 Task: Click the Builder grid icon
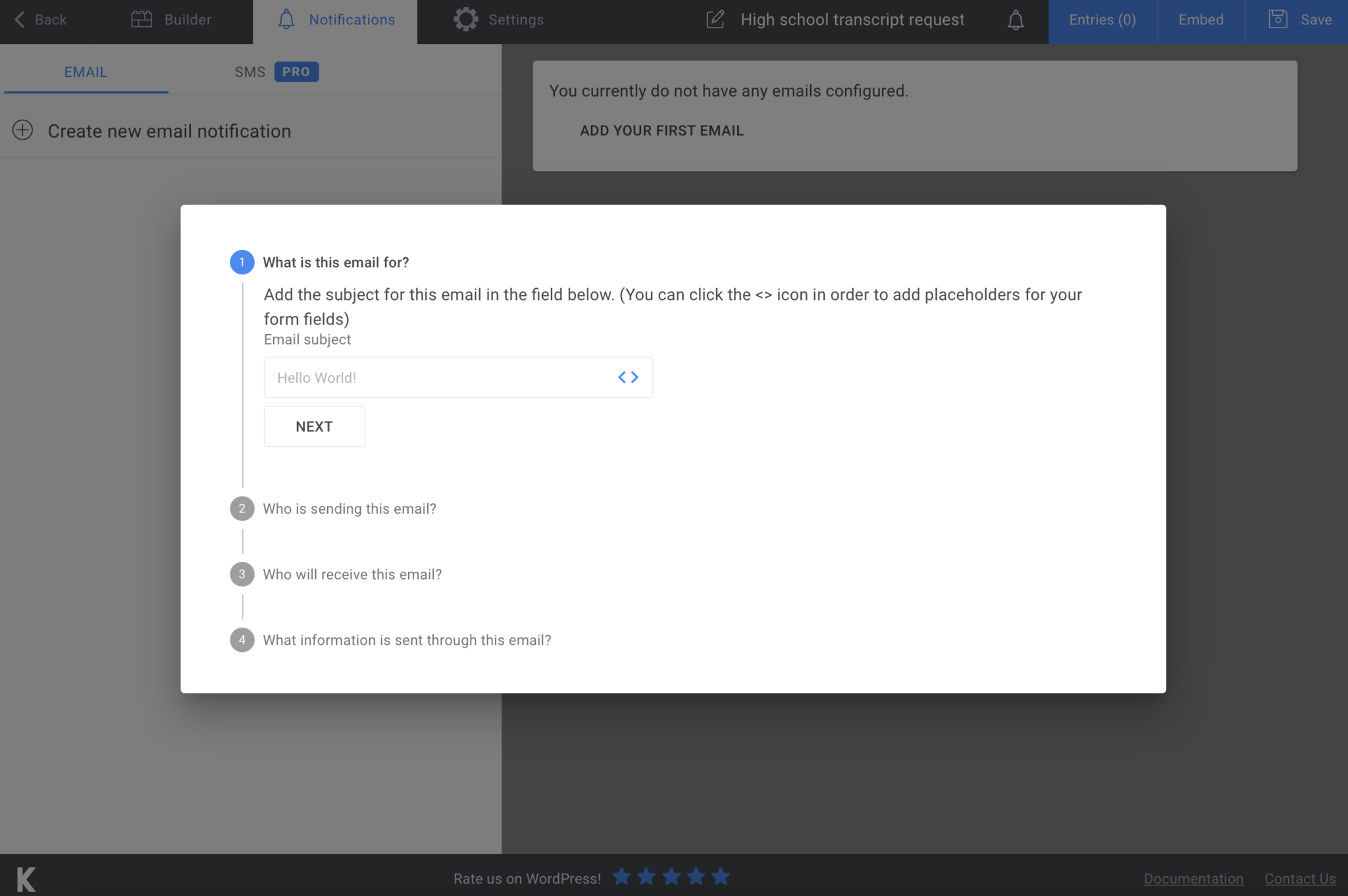tap(142, 19)
